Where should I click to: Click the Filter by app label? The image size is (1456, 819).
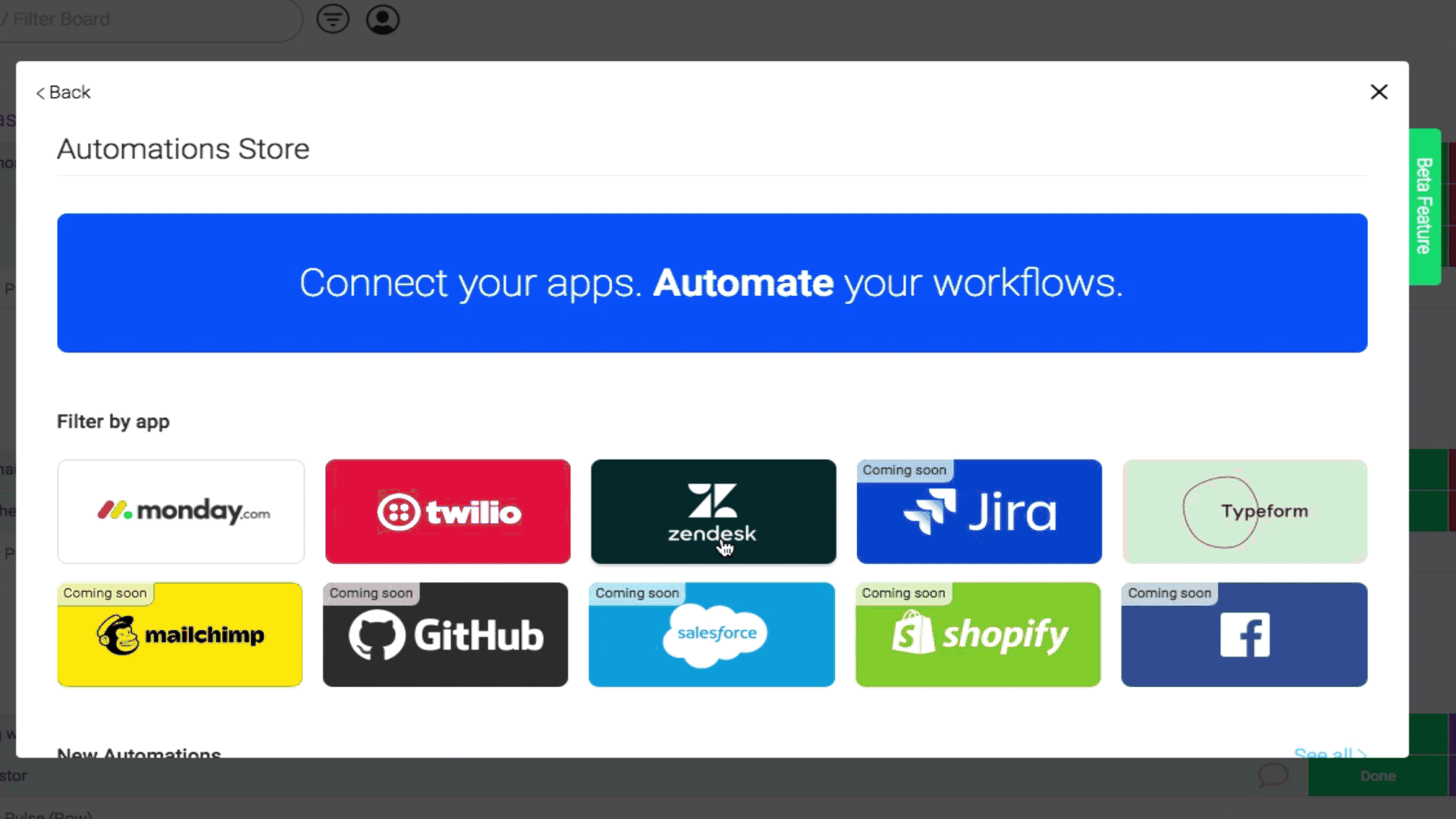pos(113,422)
